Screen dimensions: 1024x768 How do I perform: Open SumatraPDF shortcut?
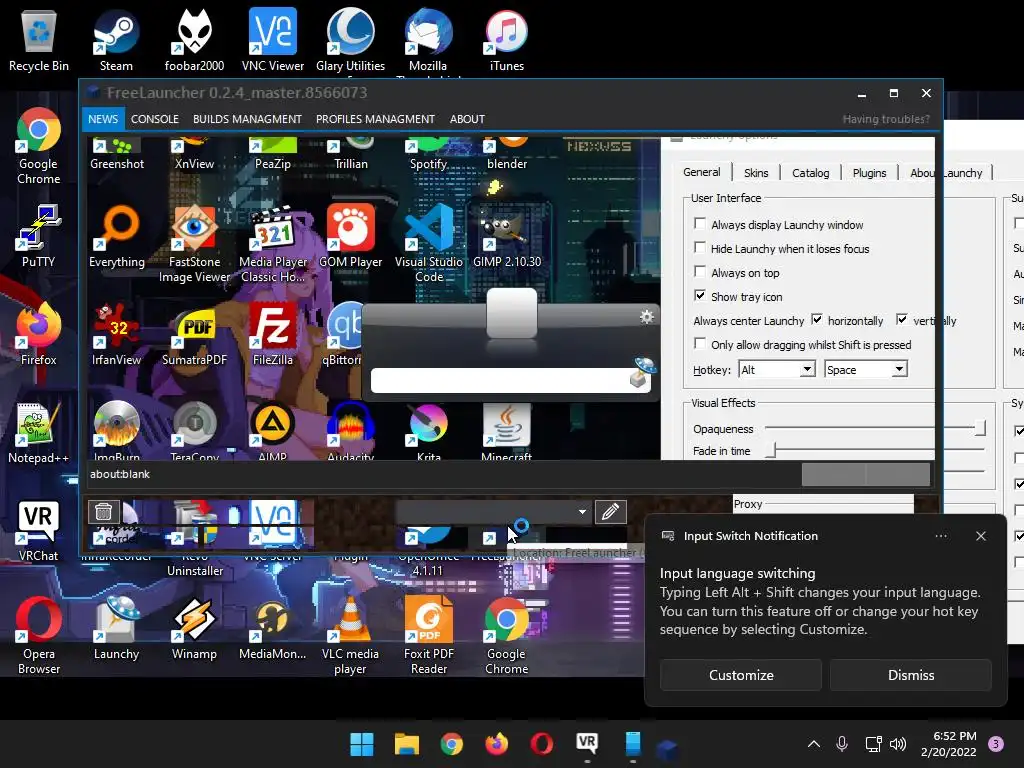pos(194,334)
